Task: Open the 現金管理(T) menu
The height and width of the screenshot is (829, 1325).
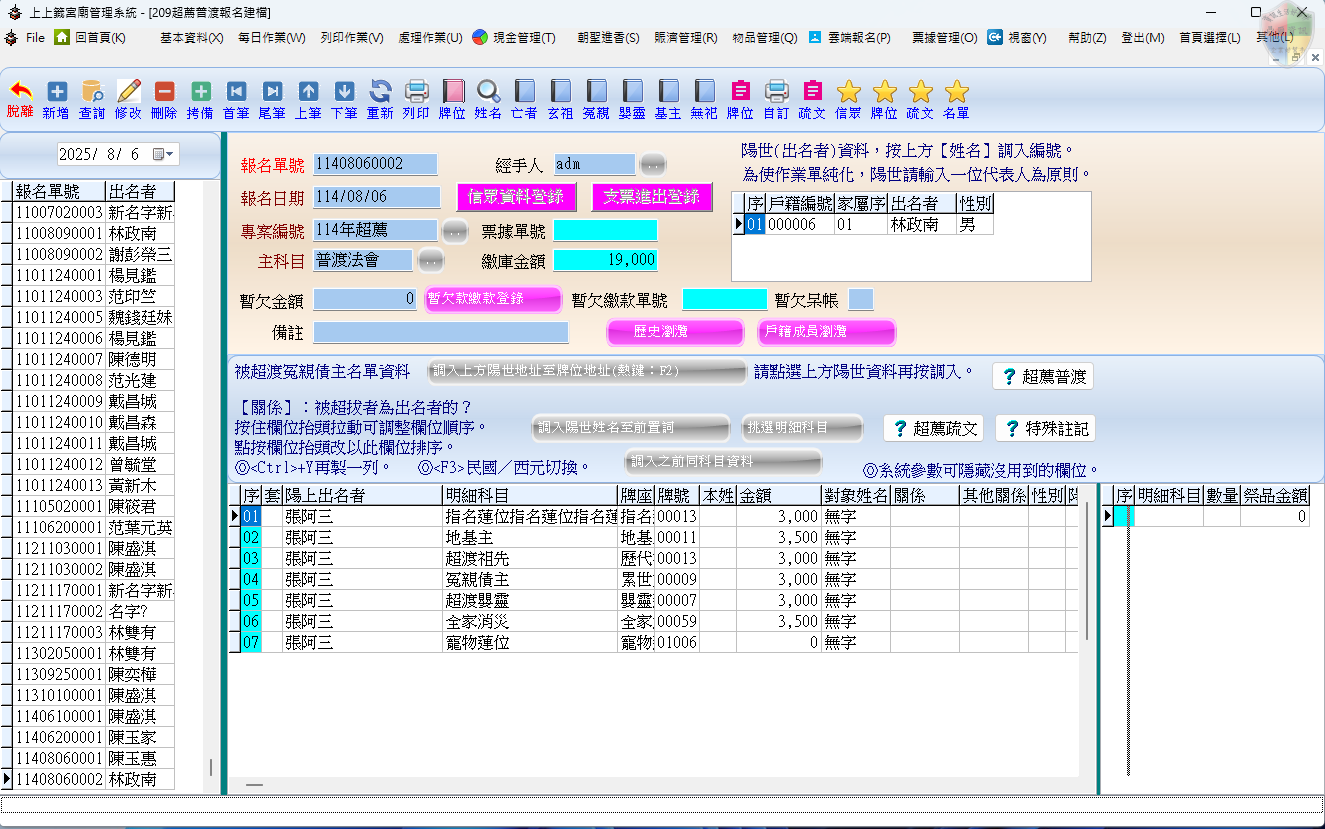Action: [x=513, y=38]
